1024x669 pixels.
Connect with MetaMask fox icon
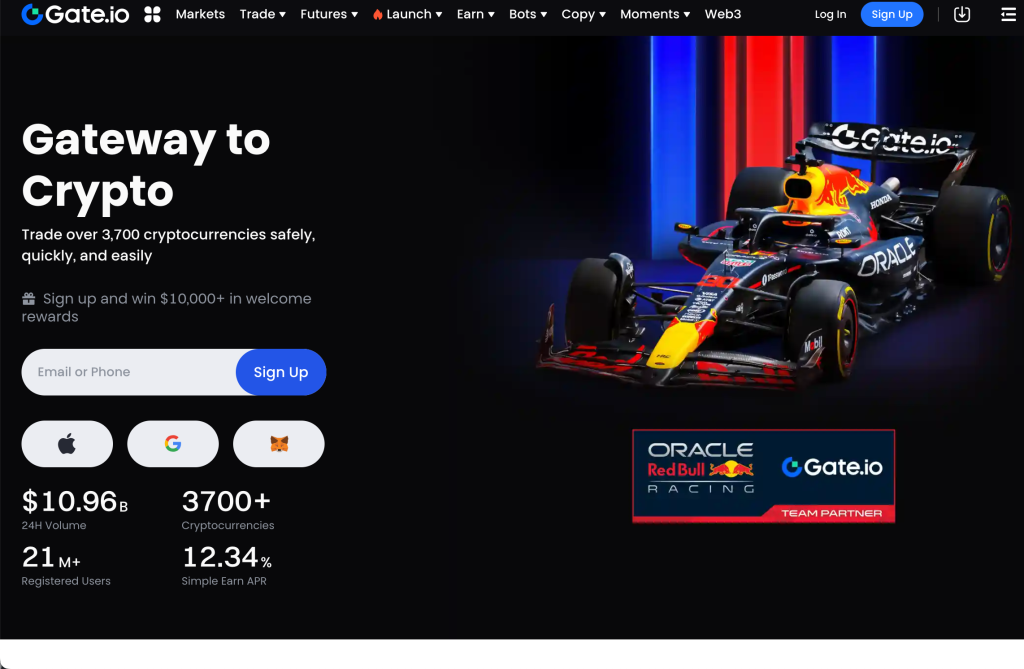279,444
